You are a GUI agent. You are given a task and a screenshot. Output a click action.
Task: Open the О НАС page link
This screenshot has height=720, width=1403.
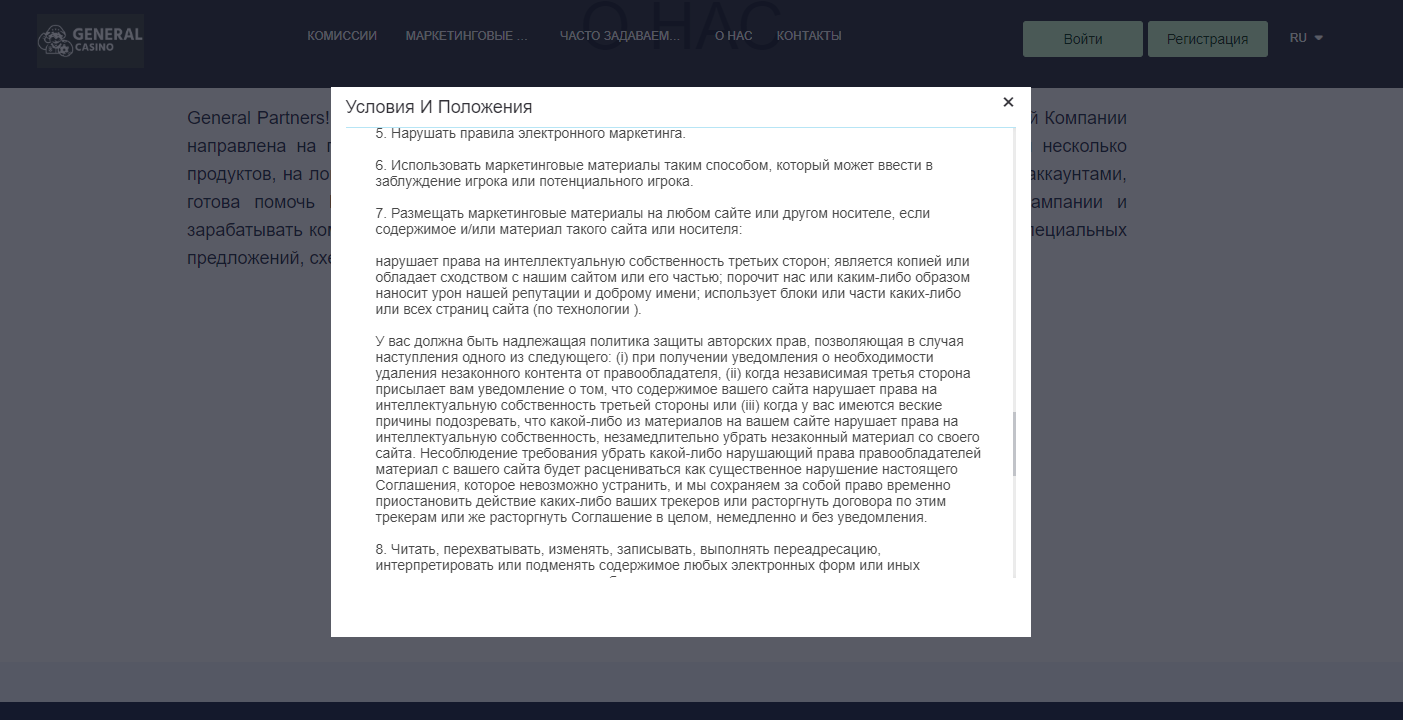pos(733,36)
